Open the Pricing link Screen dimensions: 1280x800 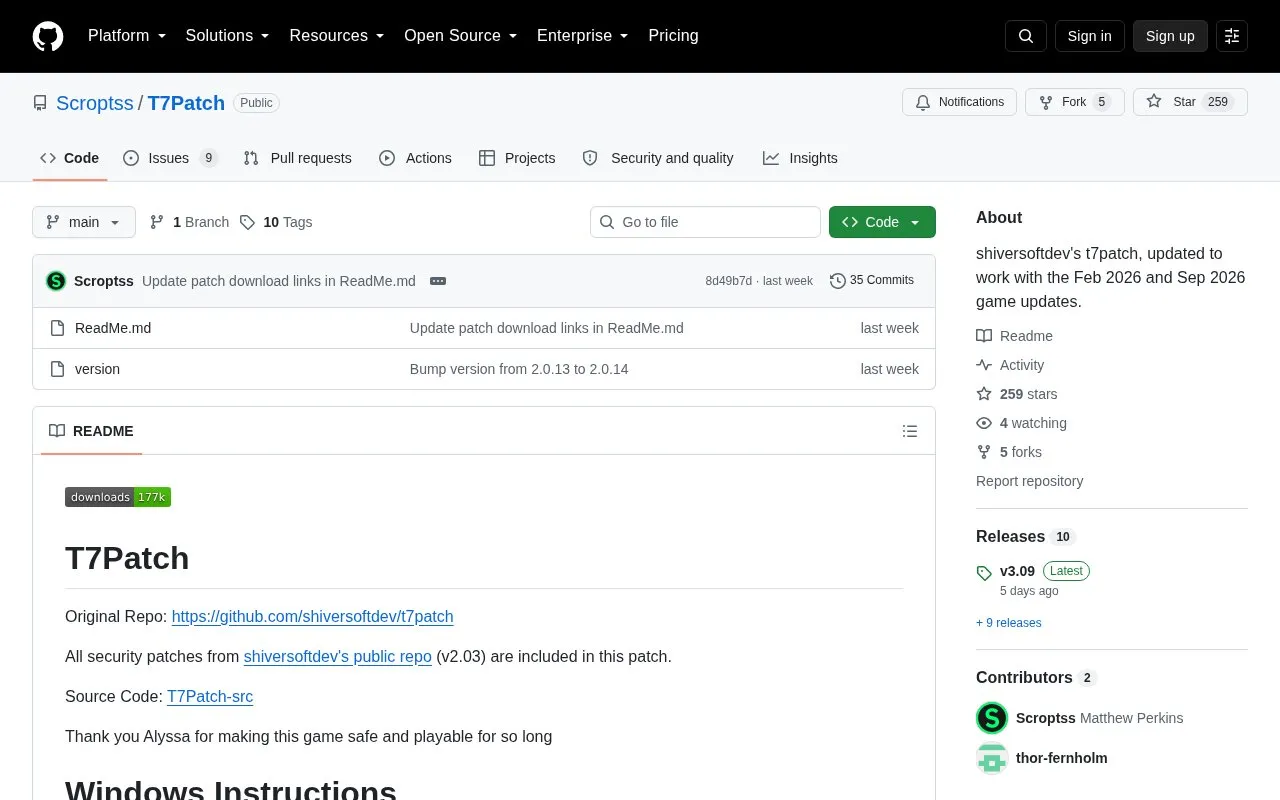coord(673,36)
